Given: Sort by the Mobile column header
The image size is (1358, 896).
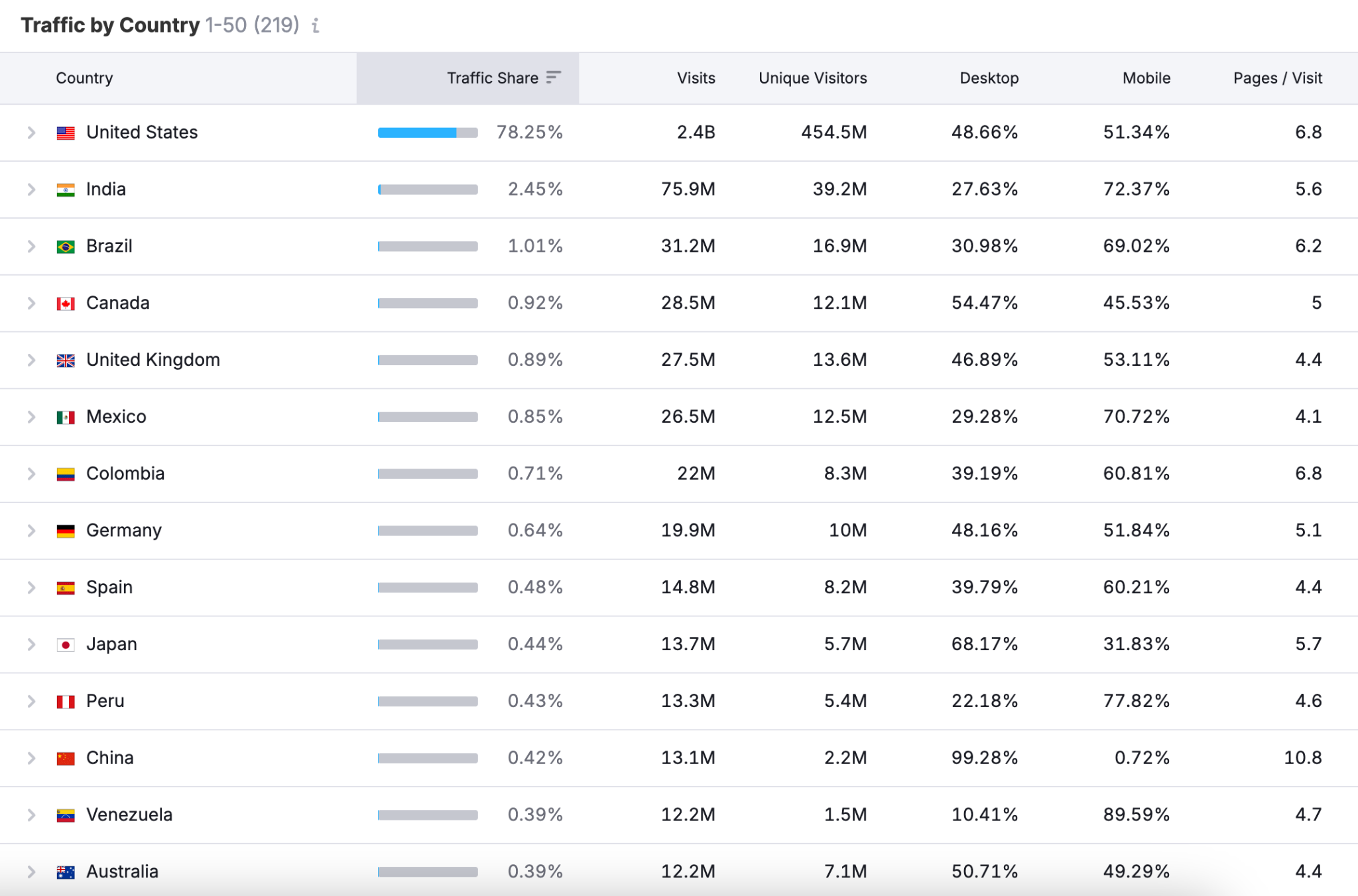Looking at the screenshot, I should (1146, 78).
